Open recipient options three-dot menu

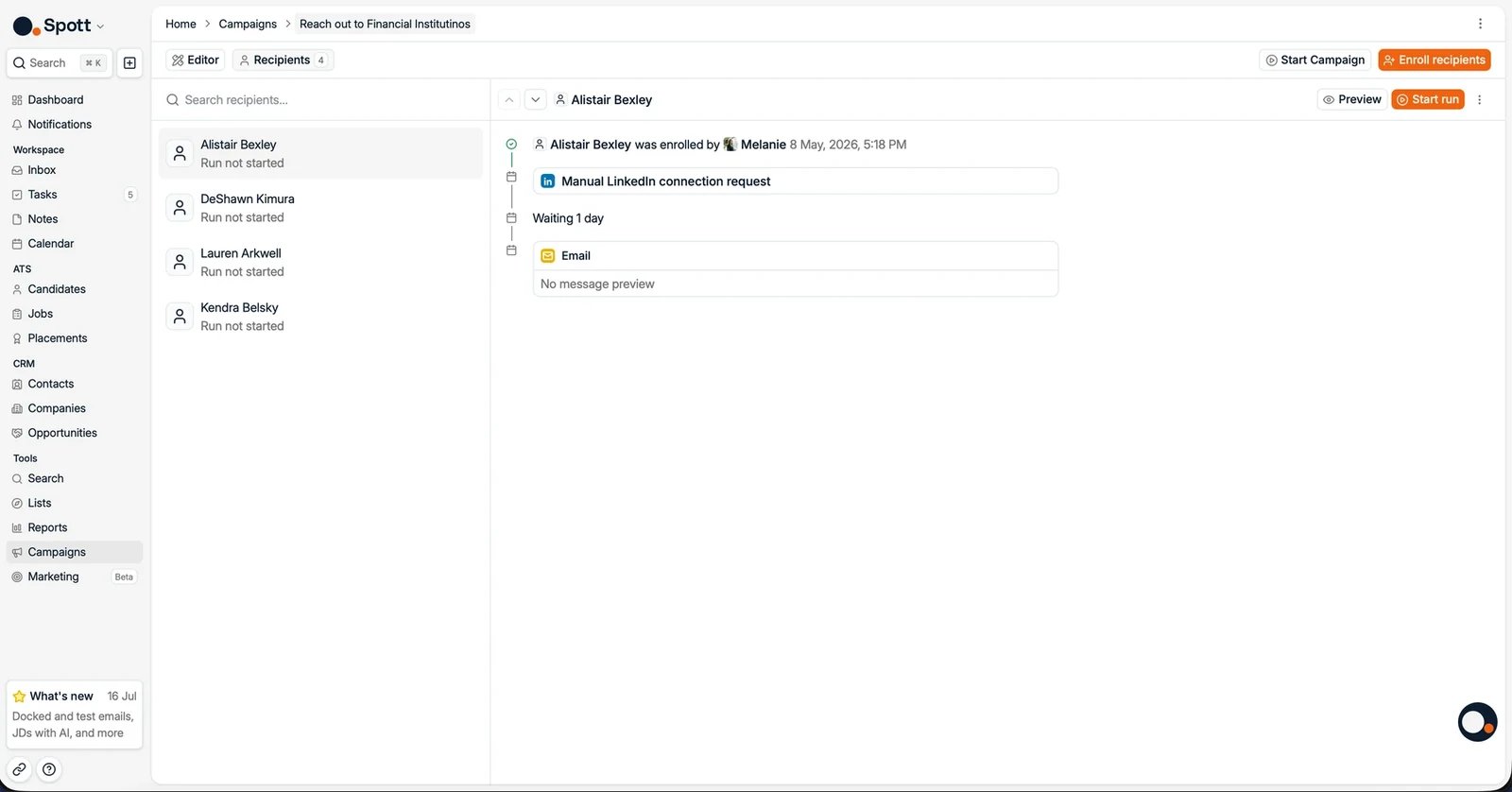click(1480, 99)
